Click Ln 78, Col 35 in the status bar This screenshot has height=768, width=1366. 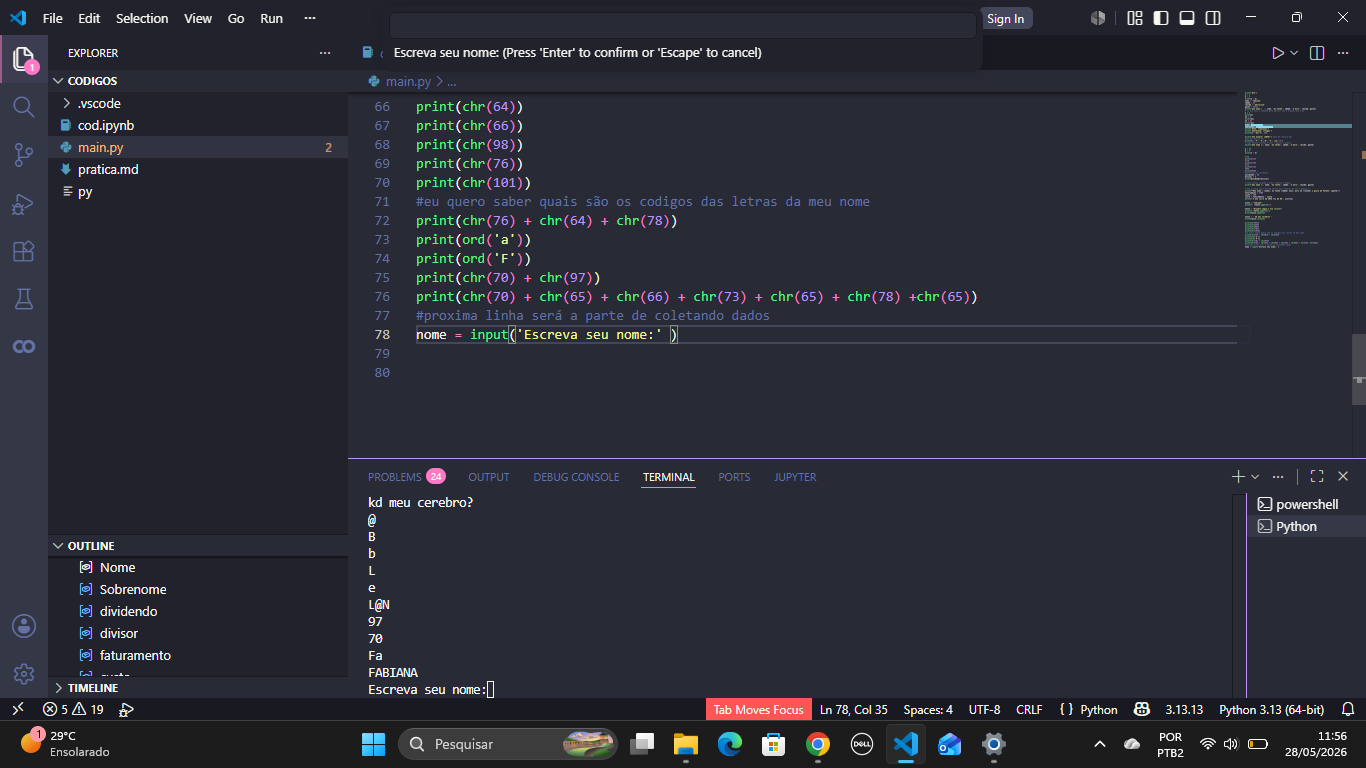click(854, 709)
